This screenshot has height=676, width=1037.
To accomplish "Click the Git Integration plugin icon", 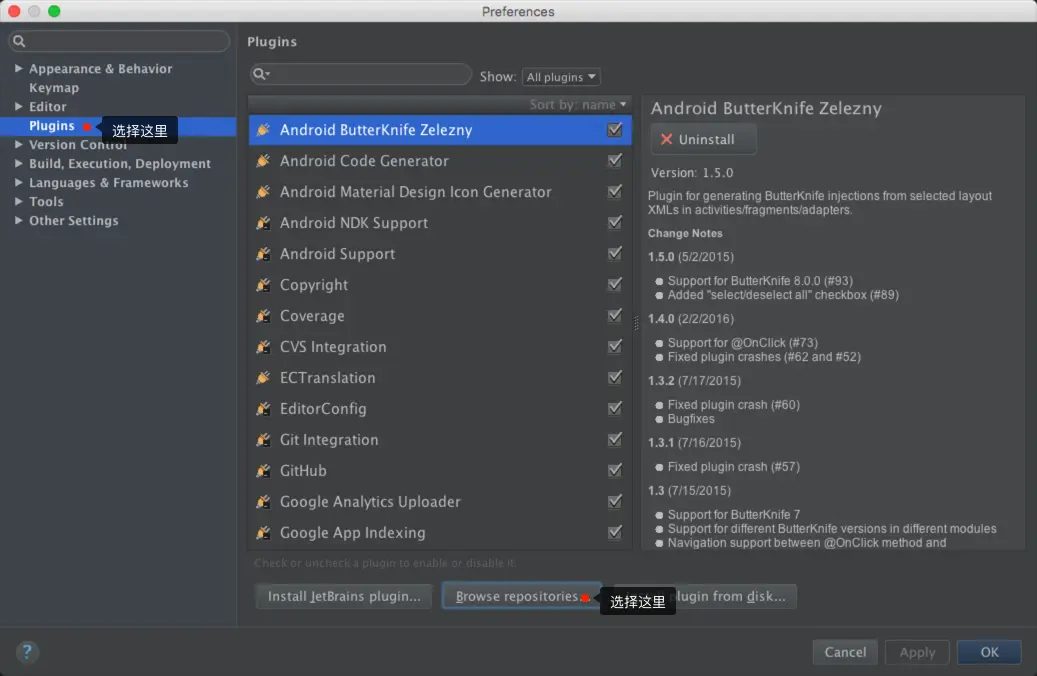I will tap(263, 440).
